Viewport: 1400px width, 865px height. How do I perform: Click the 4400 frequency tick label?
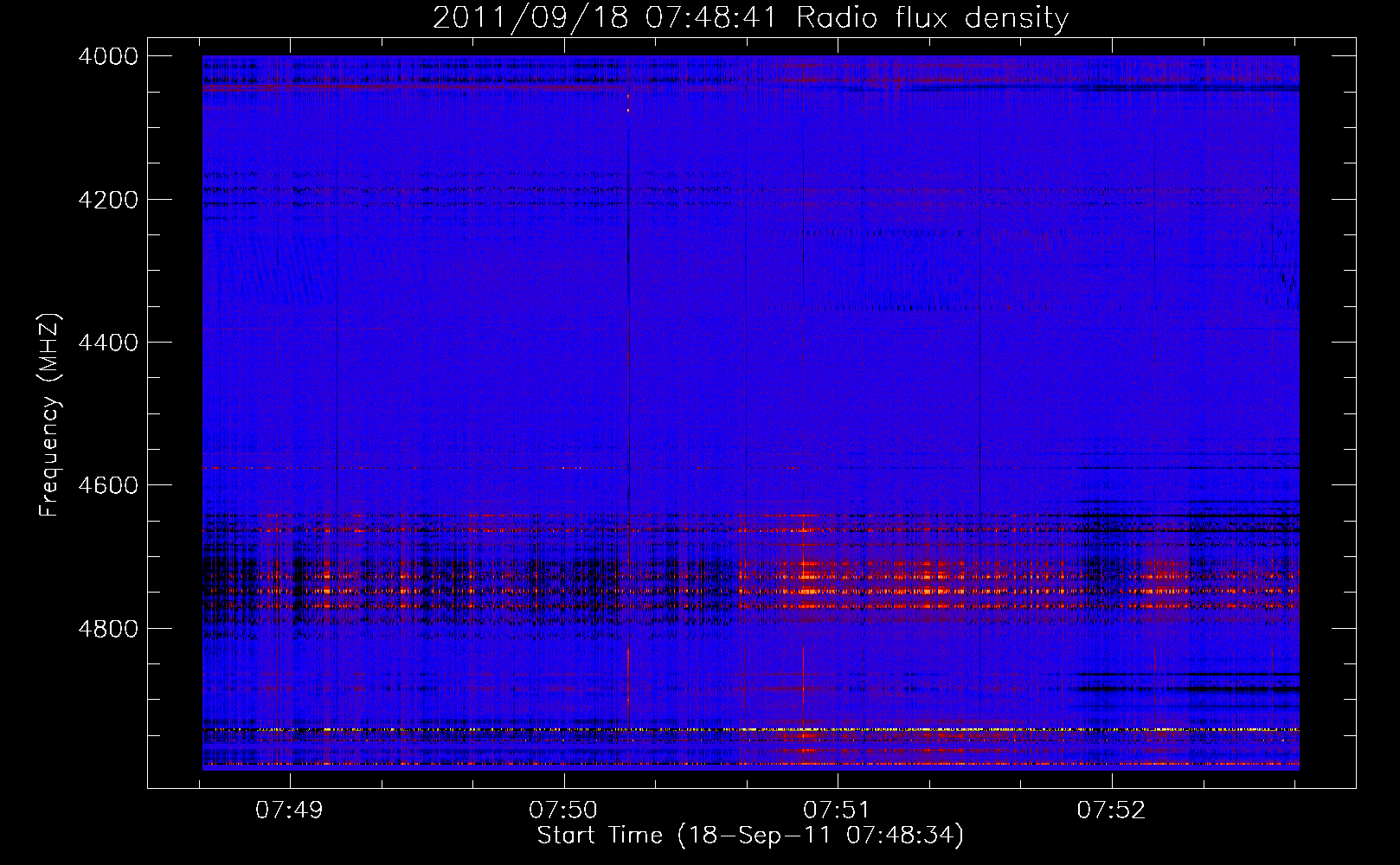pyautogui.click(x=108, y=343)
